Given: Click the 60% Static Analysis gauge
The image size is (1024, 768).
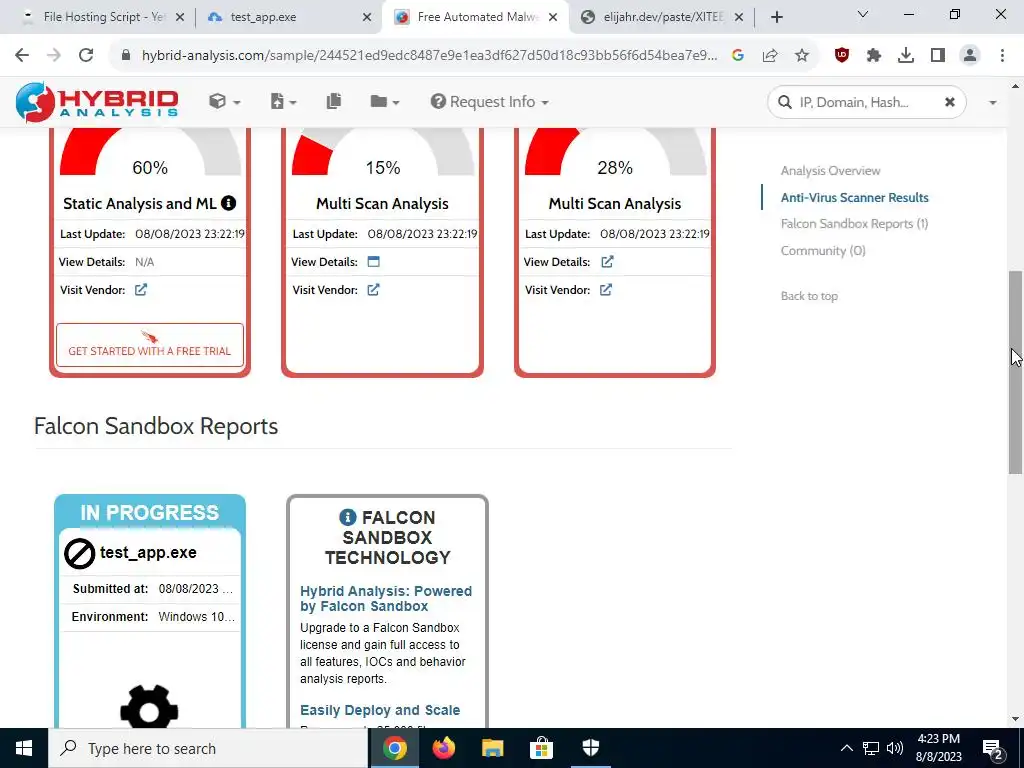Looking at the screenshot, I should [x=150, y=152].
